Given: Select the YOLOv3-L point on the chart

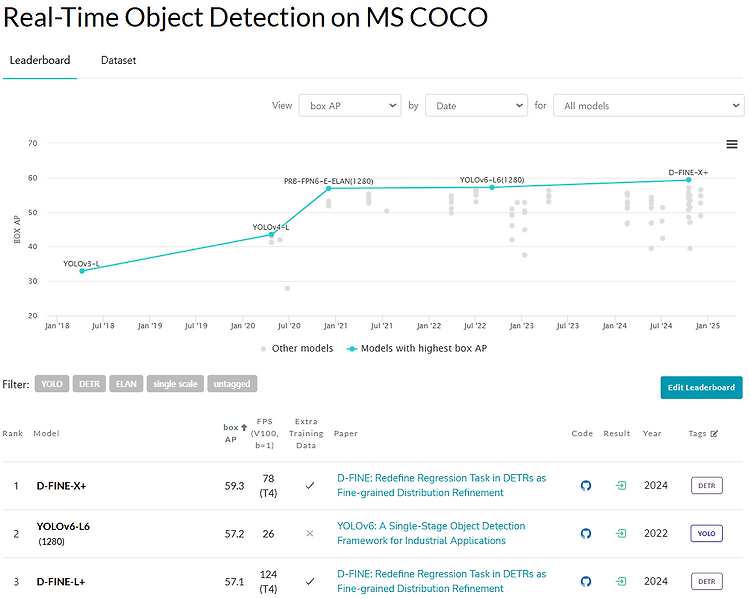Looking at the screenshot, I should click(x=82, y=271).
